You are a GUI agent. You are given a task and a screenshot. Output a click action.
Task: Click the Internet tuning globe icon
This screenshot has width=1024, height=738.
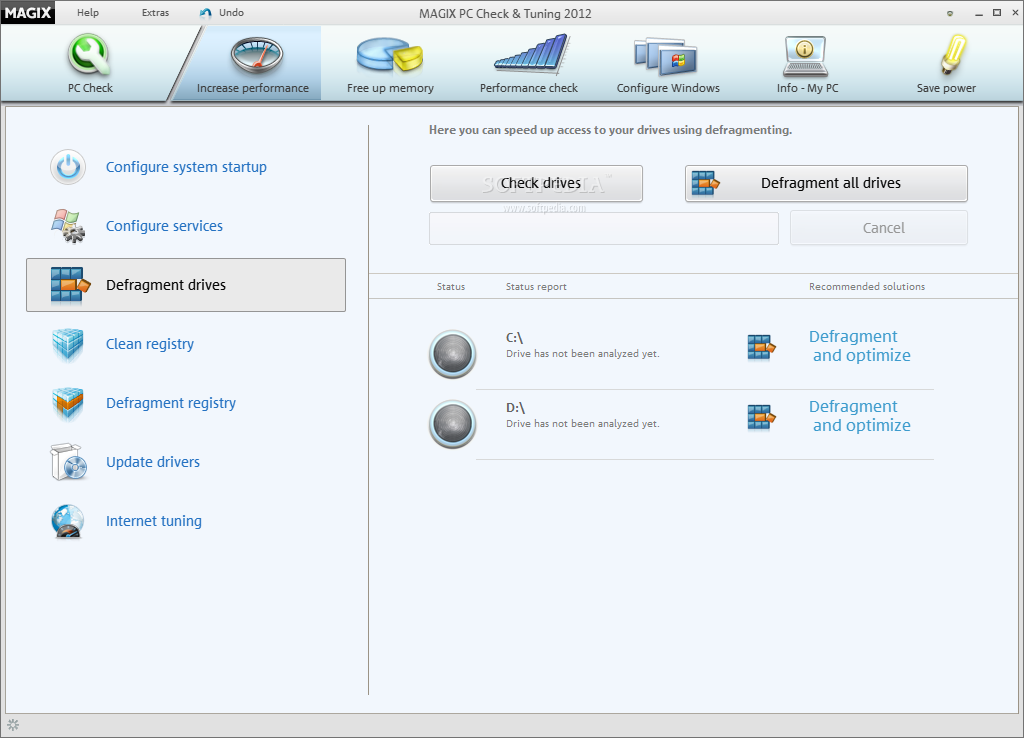(x=68, y=521)
